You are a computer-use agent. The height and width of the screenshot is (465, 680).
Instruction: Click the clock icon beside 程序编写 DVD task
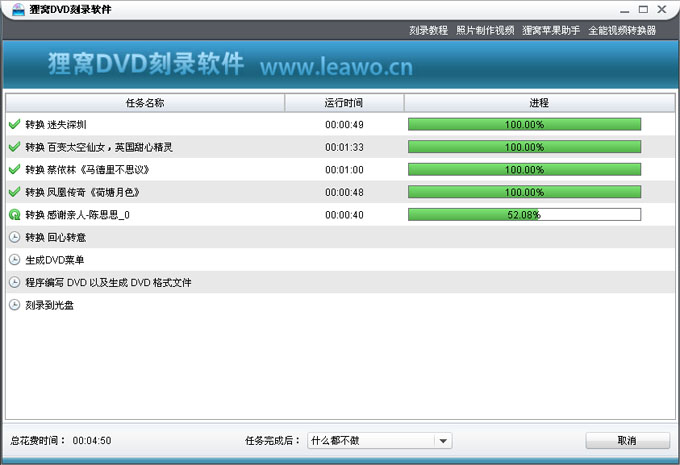pyautogui.click(x=14, y=282)
